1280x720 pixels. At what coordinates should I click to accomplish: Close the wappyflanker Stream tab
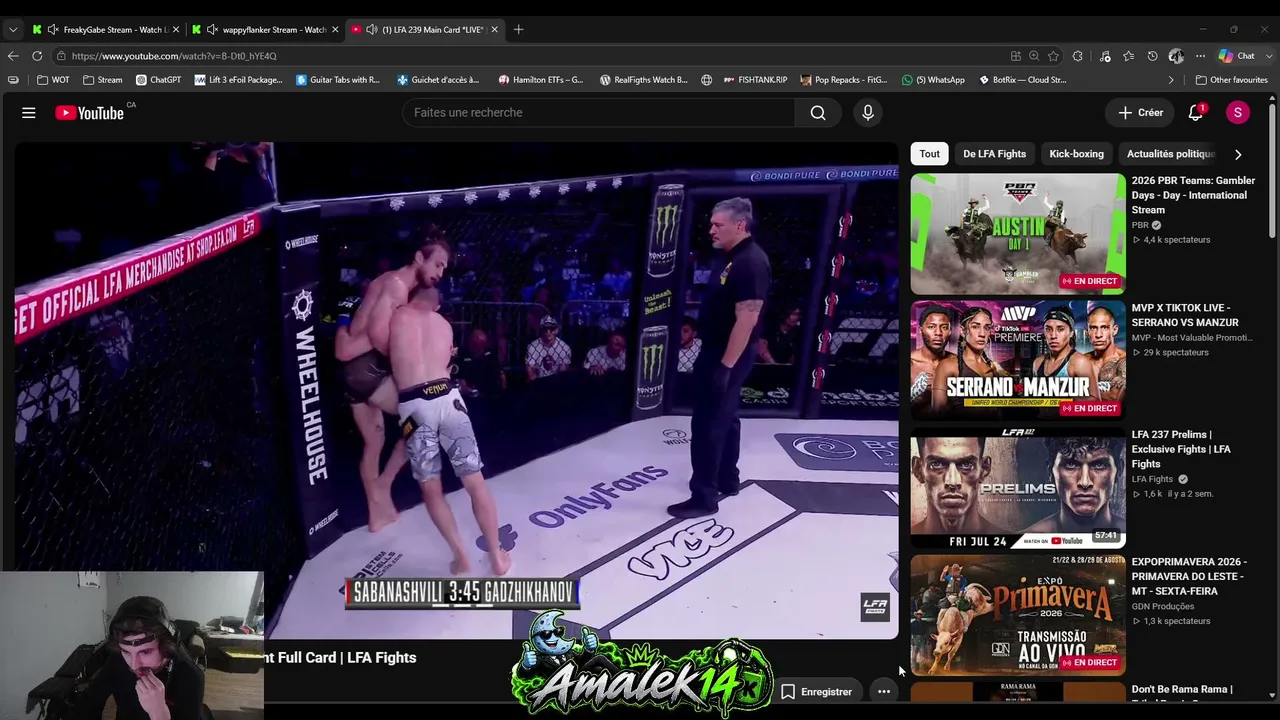(x=335, y=30)
